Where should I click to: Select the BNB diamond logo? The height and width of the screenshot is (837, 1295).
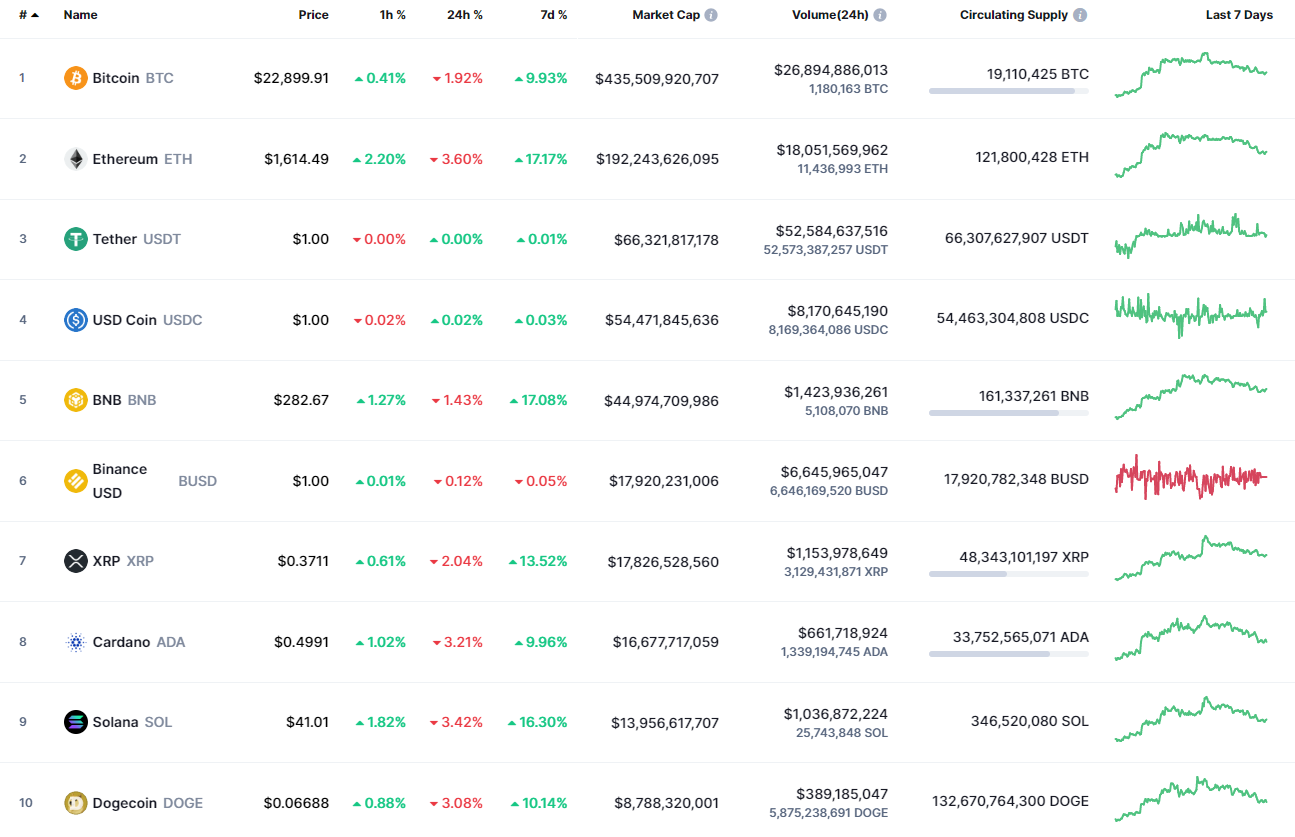pyautogui.click(x=75, y=399)
